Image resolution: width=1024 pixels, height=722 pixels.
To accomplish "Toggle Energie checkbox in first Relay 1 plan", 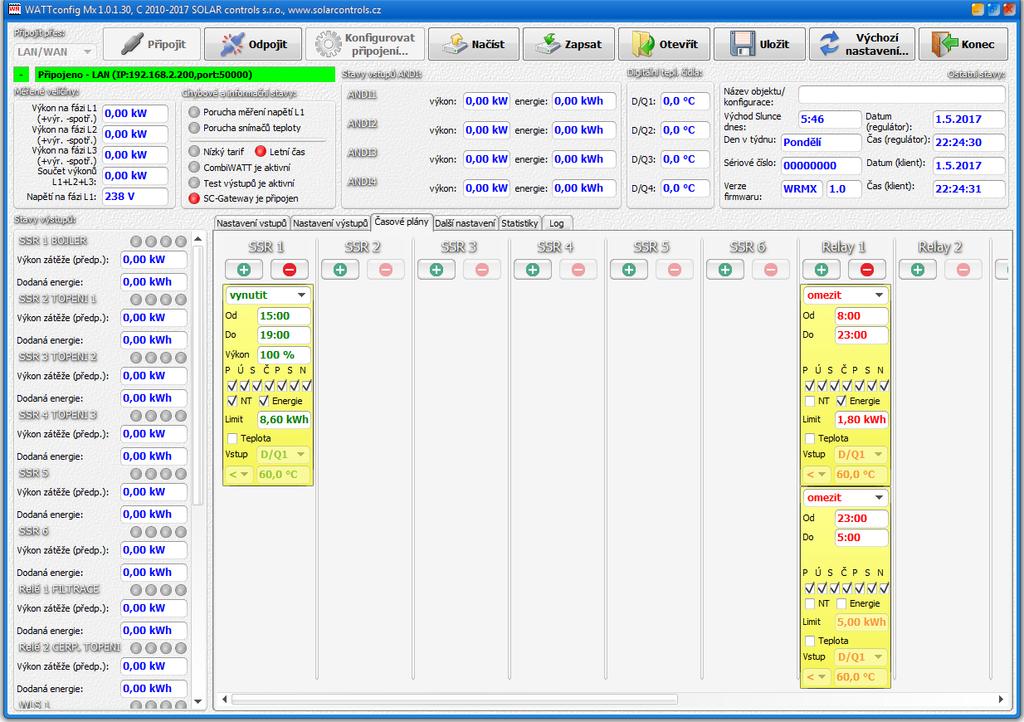I will click(841, 401).
